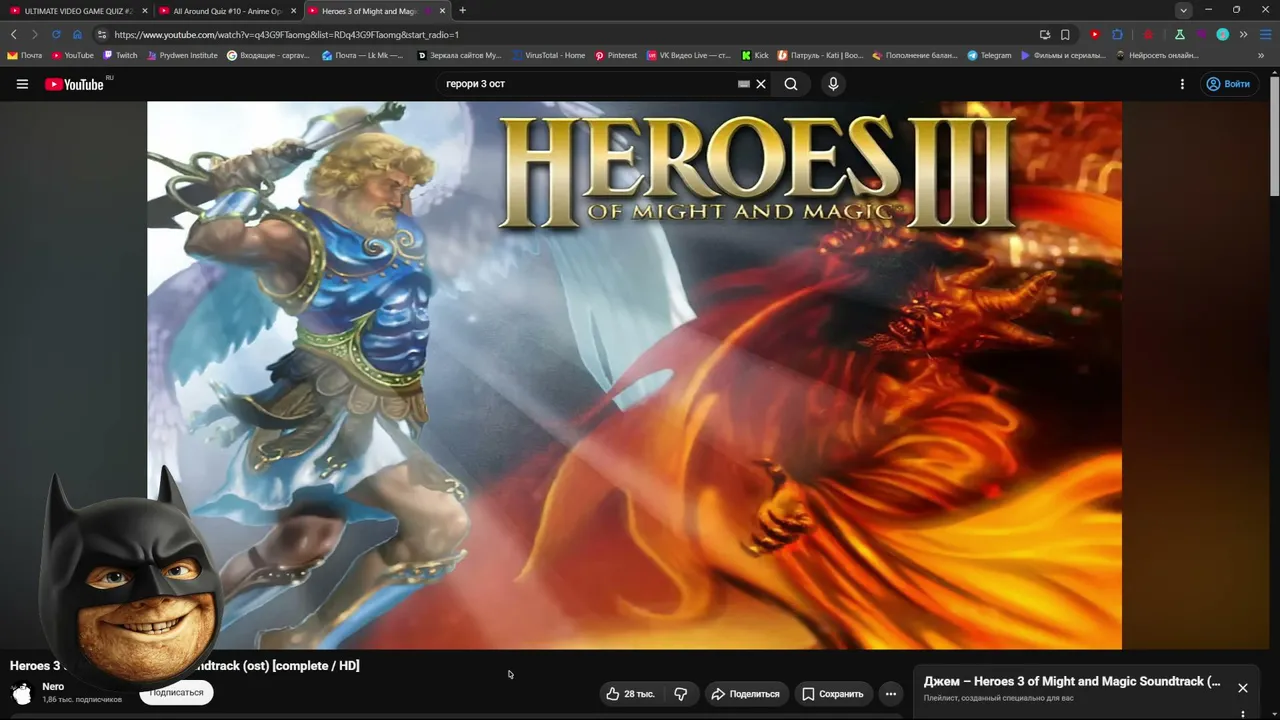The width and height of the screenshot is (1280, 720).
Task: Open the browser home page
Action: (x=77, y=34)
